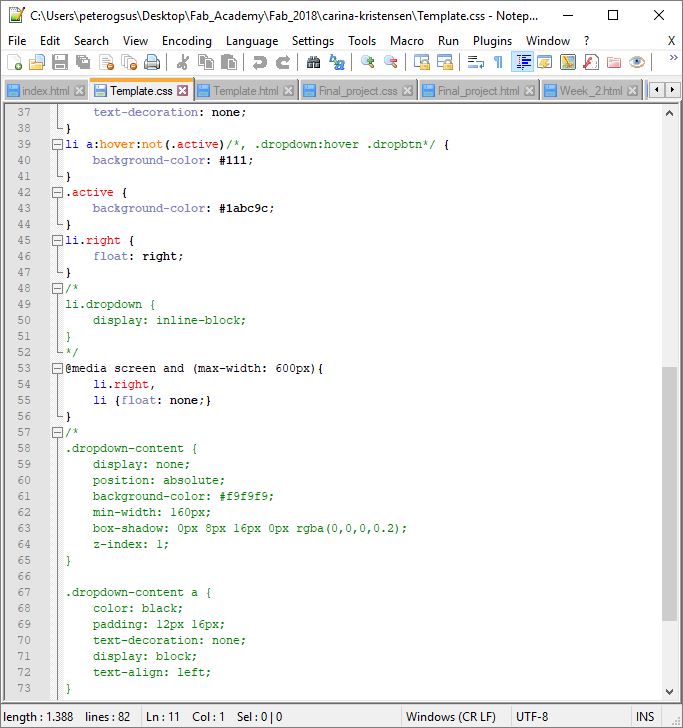Click the scrollbar up arrow
The image size is (683, 728).
669,113
